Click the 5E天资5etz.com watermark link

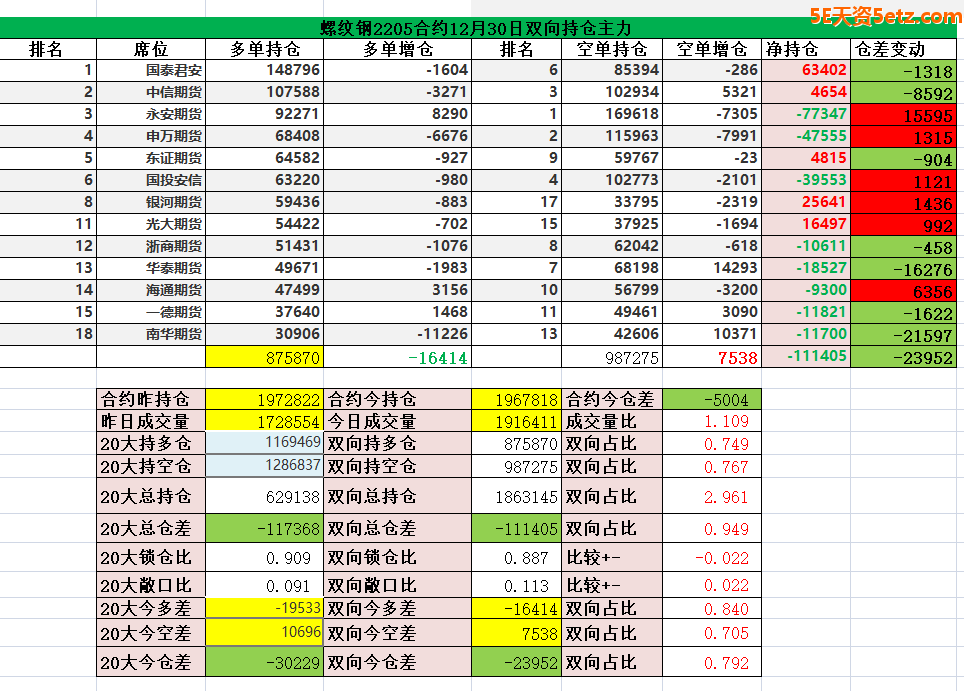885,16
